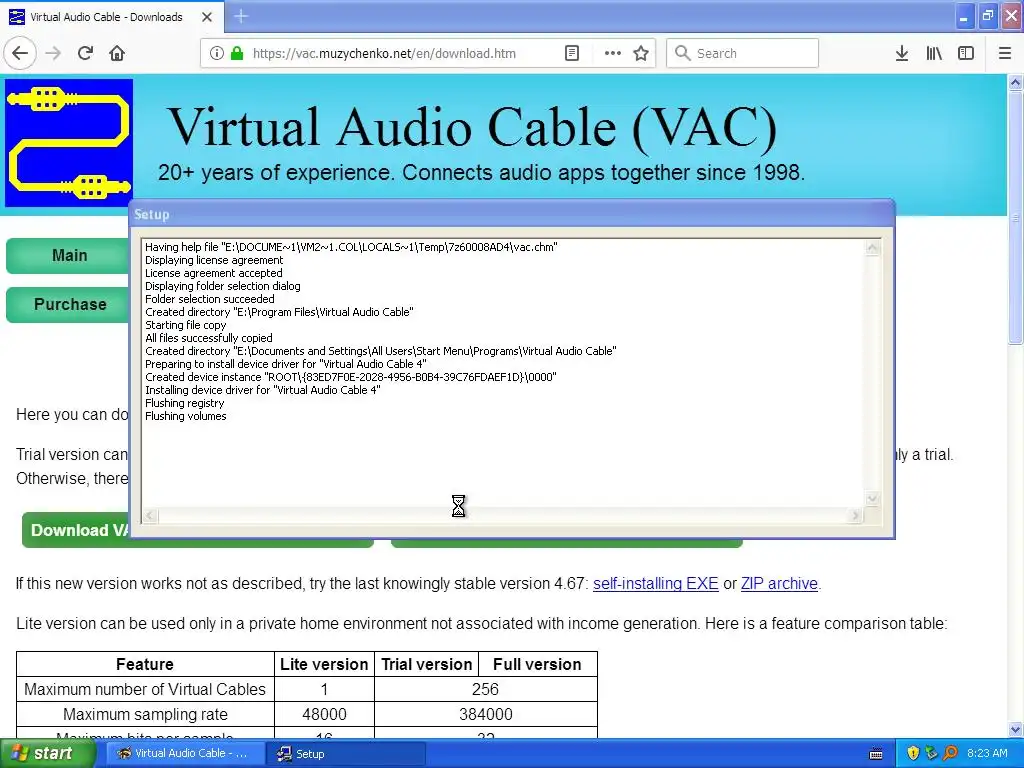Screen dimensions: 1024x768
Task: Click the Setup dialog title bar
Action: (x=512, y=214)
